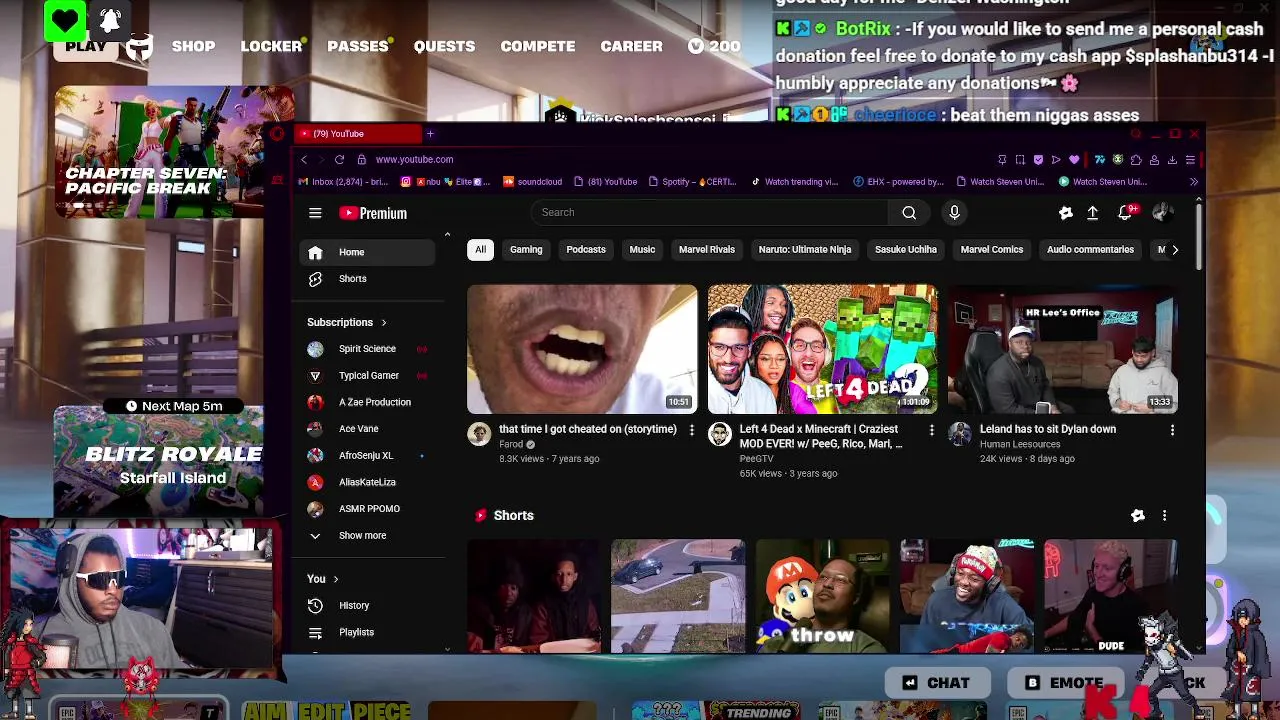Screen dimensions: 1280x720
Task: Switch to Fortnite PASSES tab
Action: [358, 46]
